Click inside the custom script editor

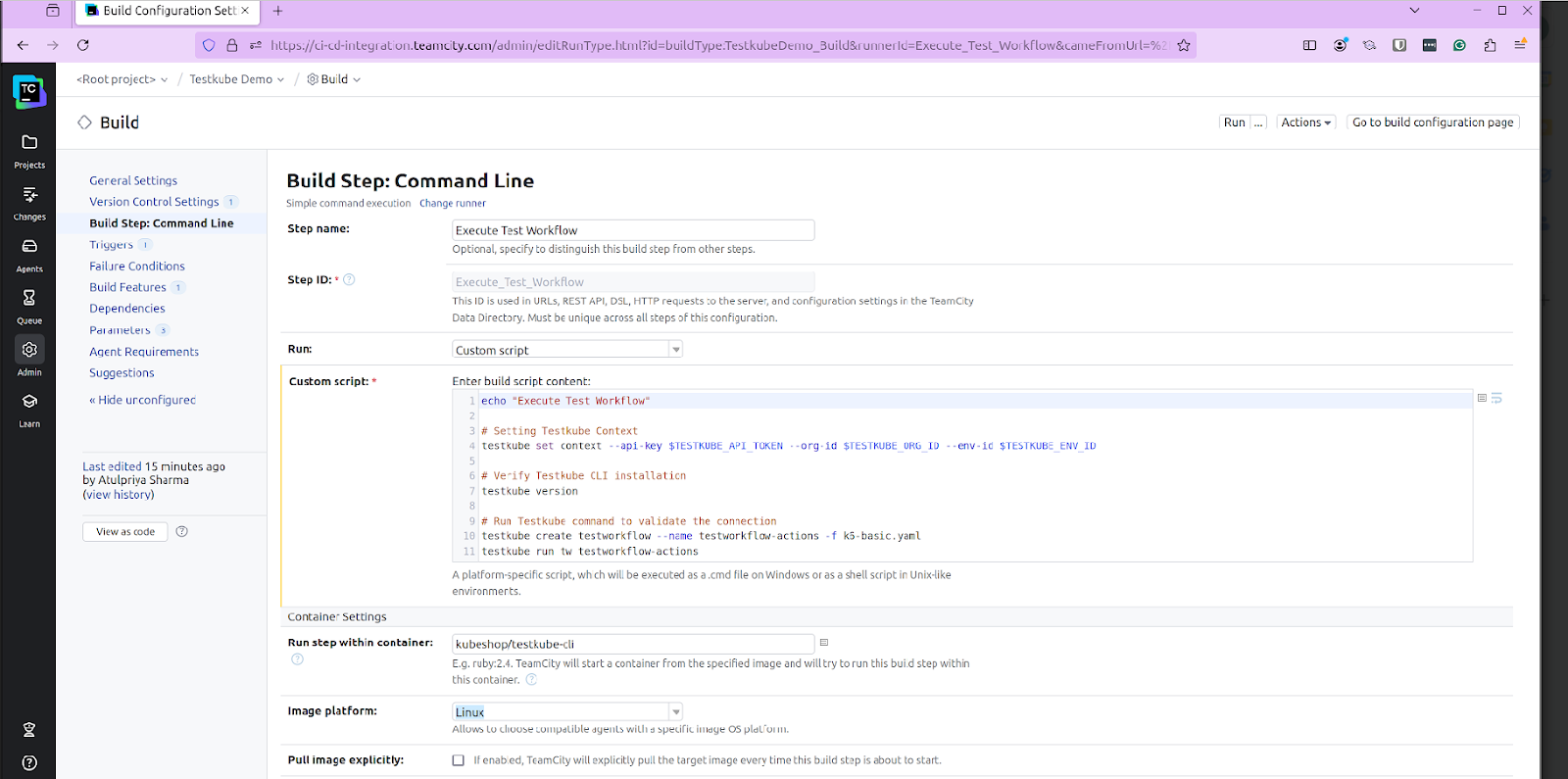[x=962, y=476]
